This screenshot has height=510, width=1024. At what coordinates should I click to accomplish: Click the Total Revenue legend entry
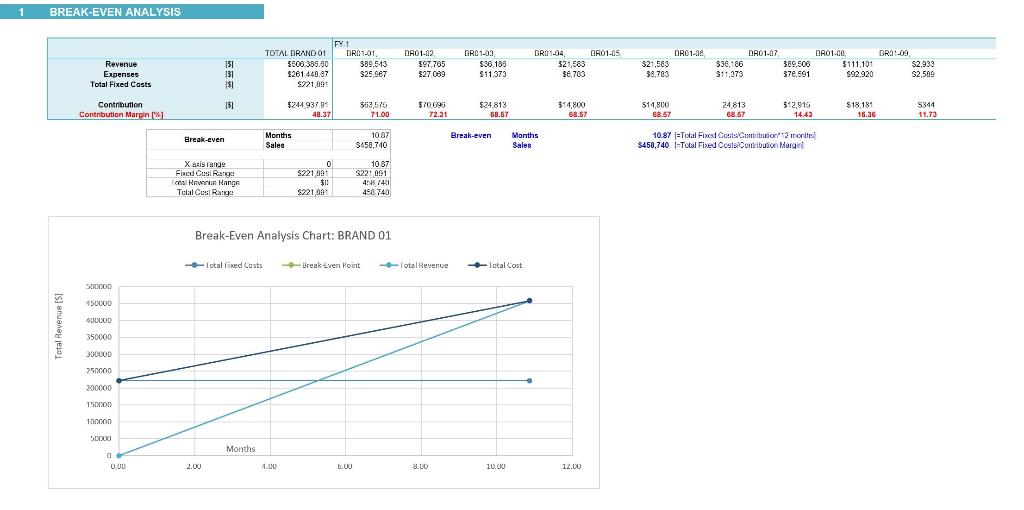click(x=414, y=265)
